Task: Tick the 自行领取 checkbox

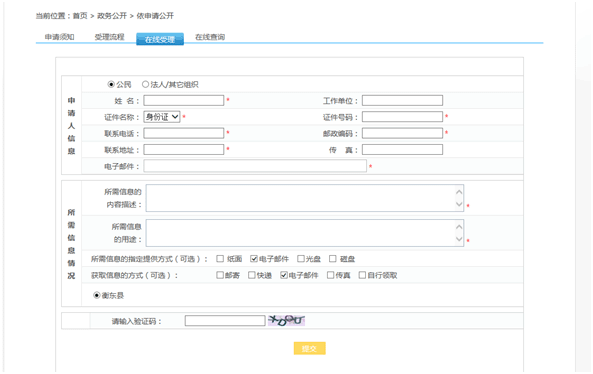Action: [x=362, y=275]
